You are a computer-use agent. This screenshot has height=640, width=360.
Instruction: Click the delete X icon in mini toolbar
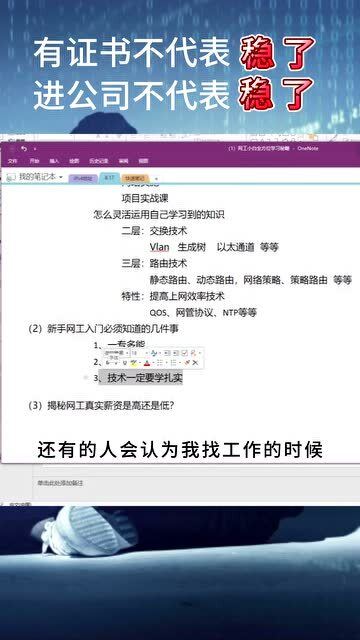click(195, 362)
